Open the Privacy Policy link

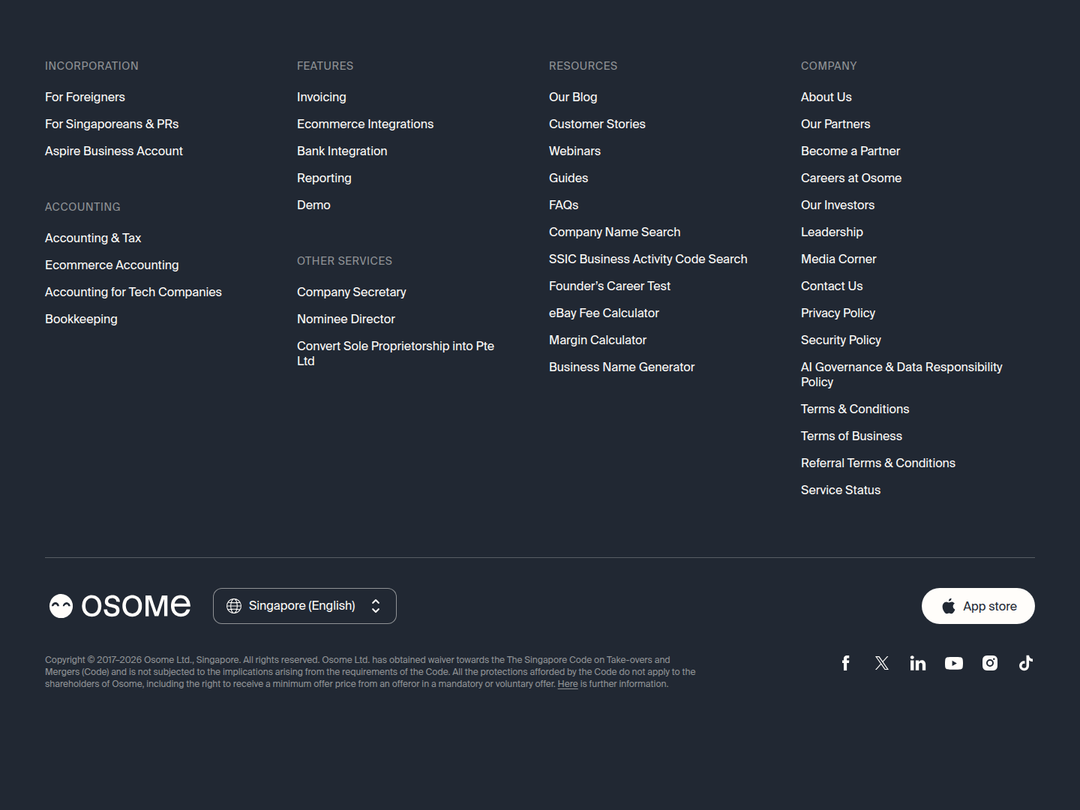(x=838, y=313)
